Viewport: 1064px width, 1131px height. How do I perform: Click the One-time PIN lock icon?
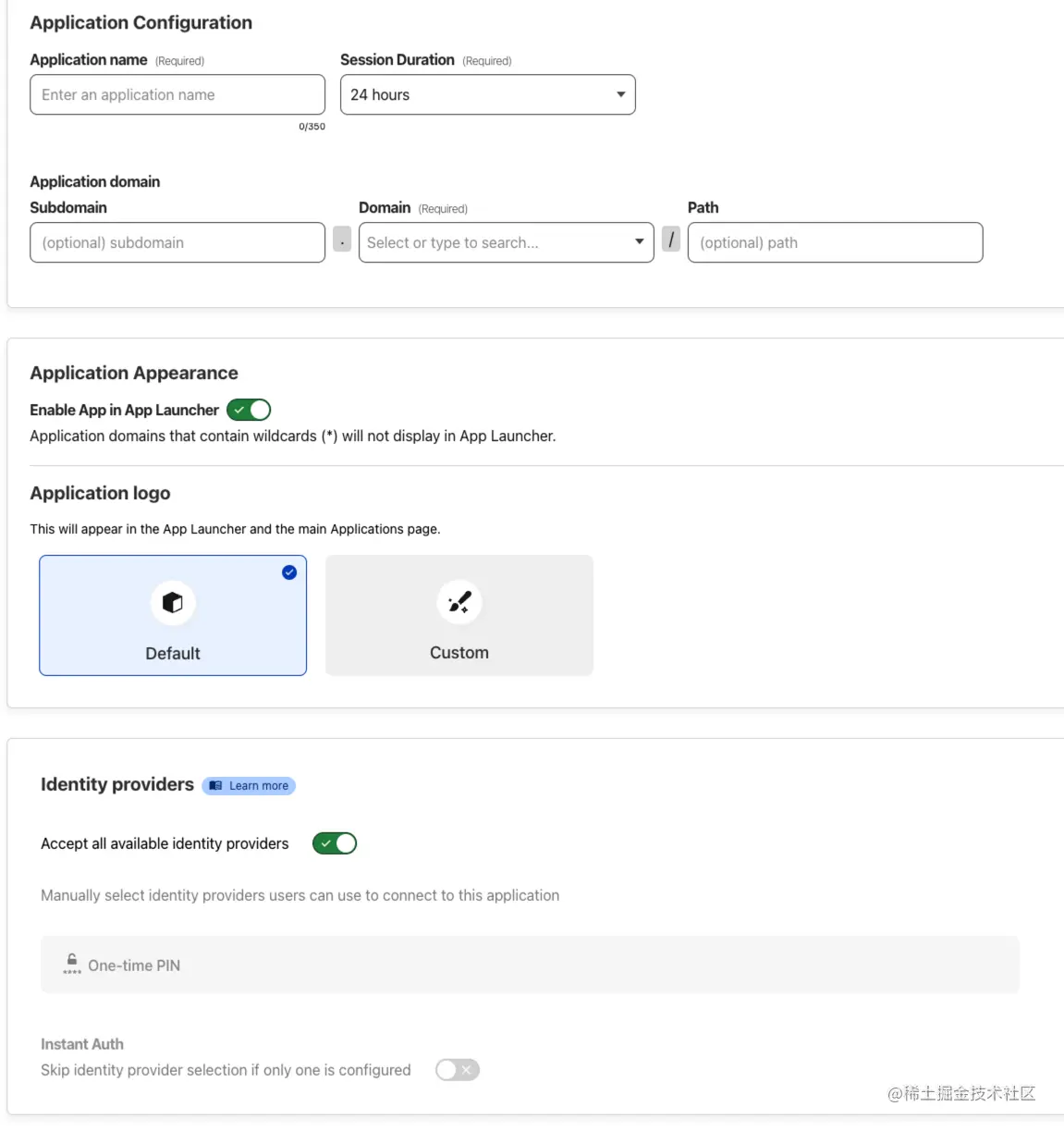(x=72, y=965)
